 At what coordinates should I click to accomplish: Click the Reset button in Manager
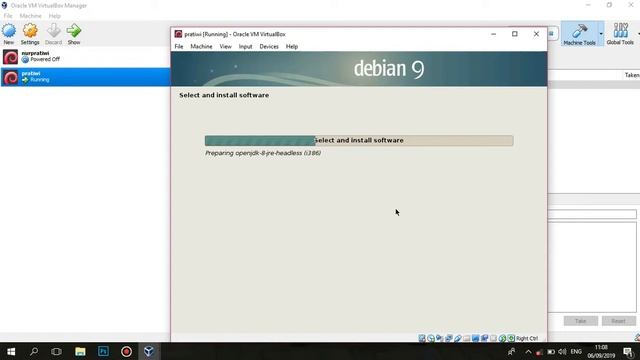click(618, 321)
